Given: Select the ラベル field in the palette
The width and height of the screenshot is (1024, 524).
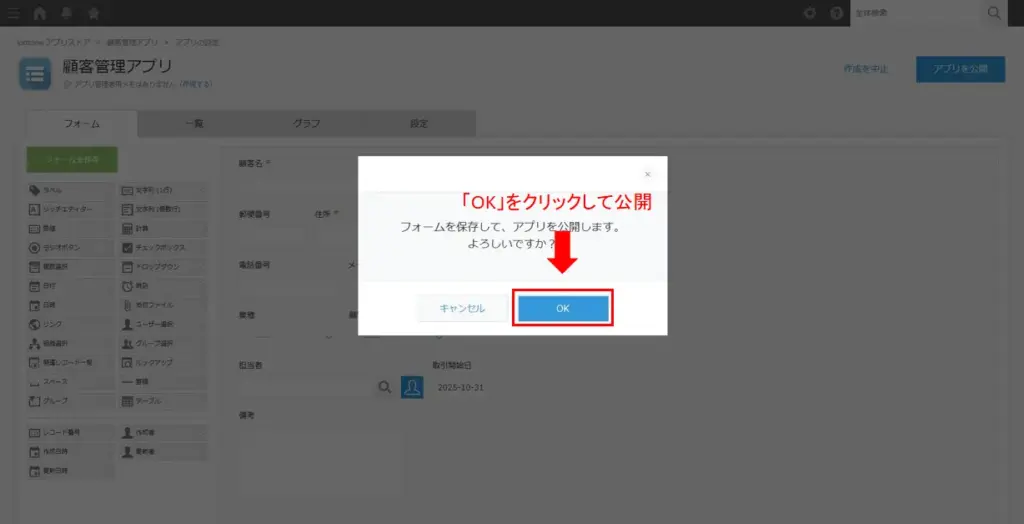Looking at the screenshot, I should coord(71,191).
